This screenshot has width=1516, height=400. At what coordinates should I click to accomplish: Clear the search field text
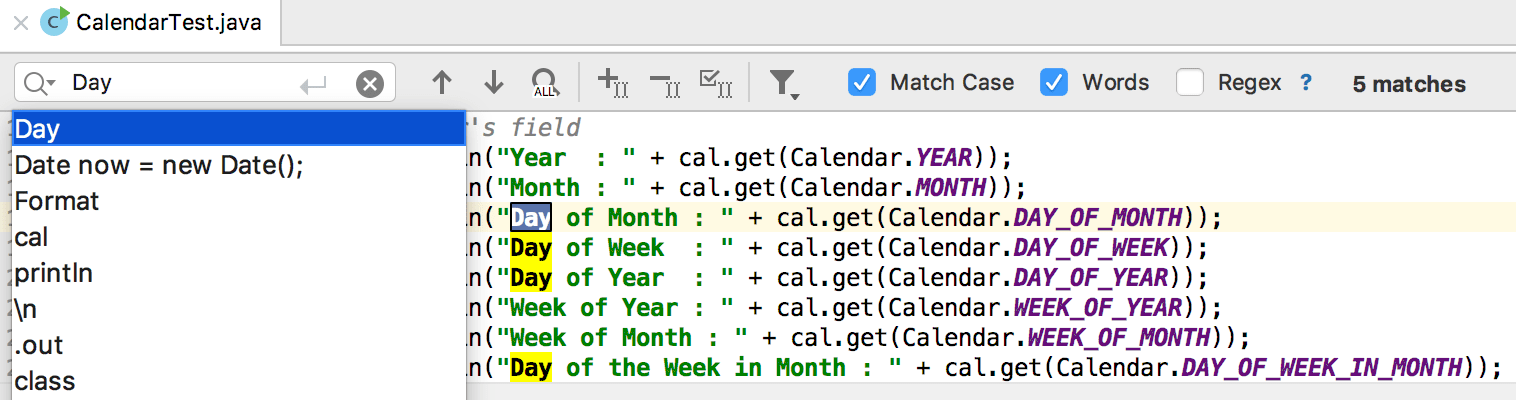(x=370, y=84)
